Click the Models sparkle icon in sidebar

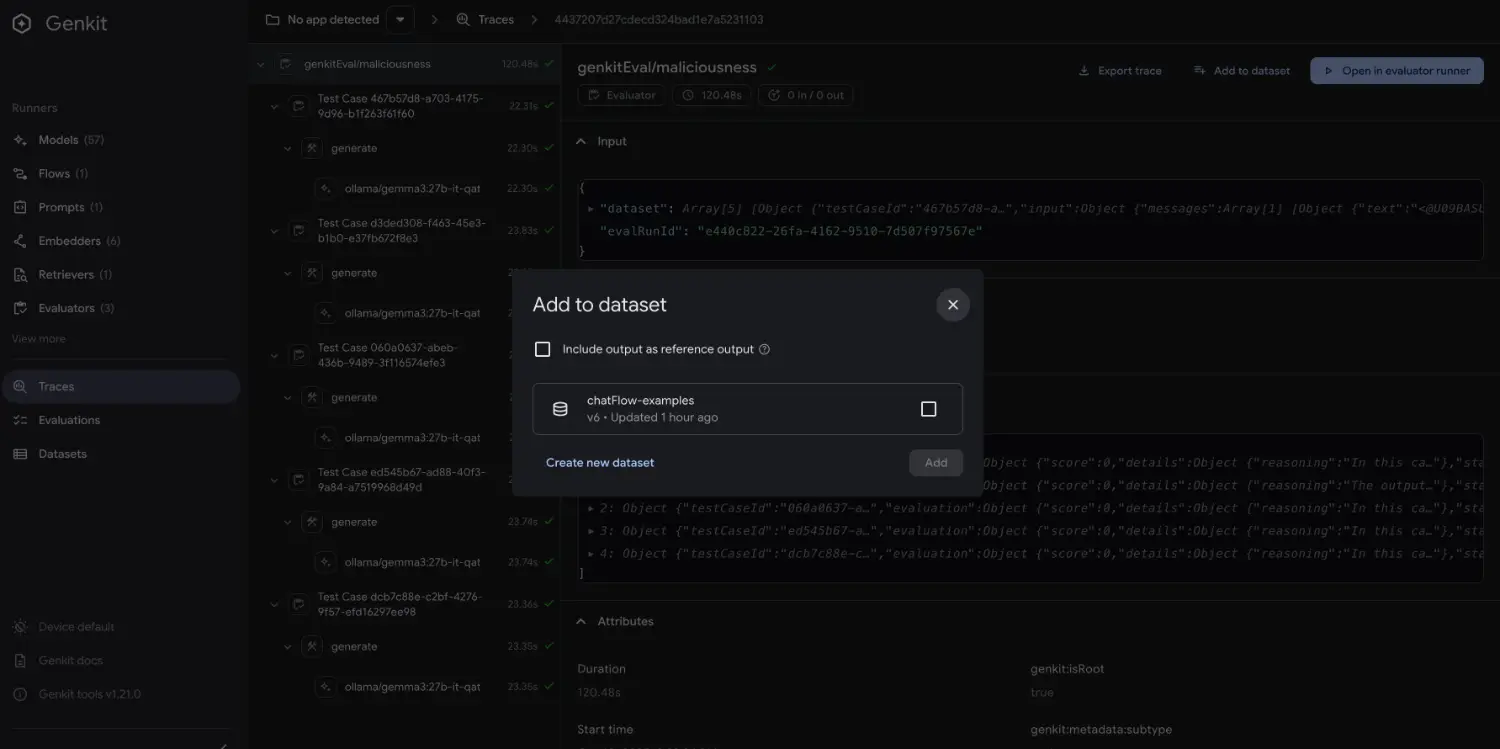tap(20, 140)
